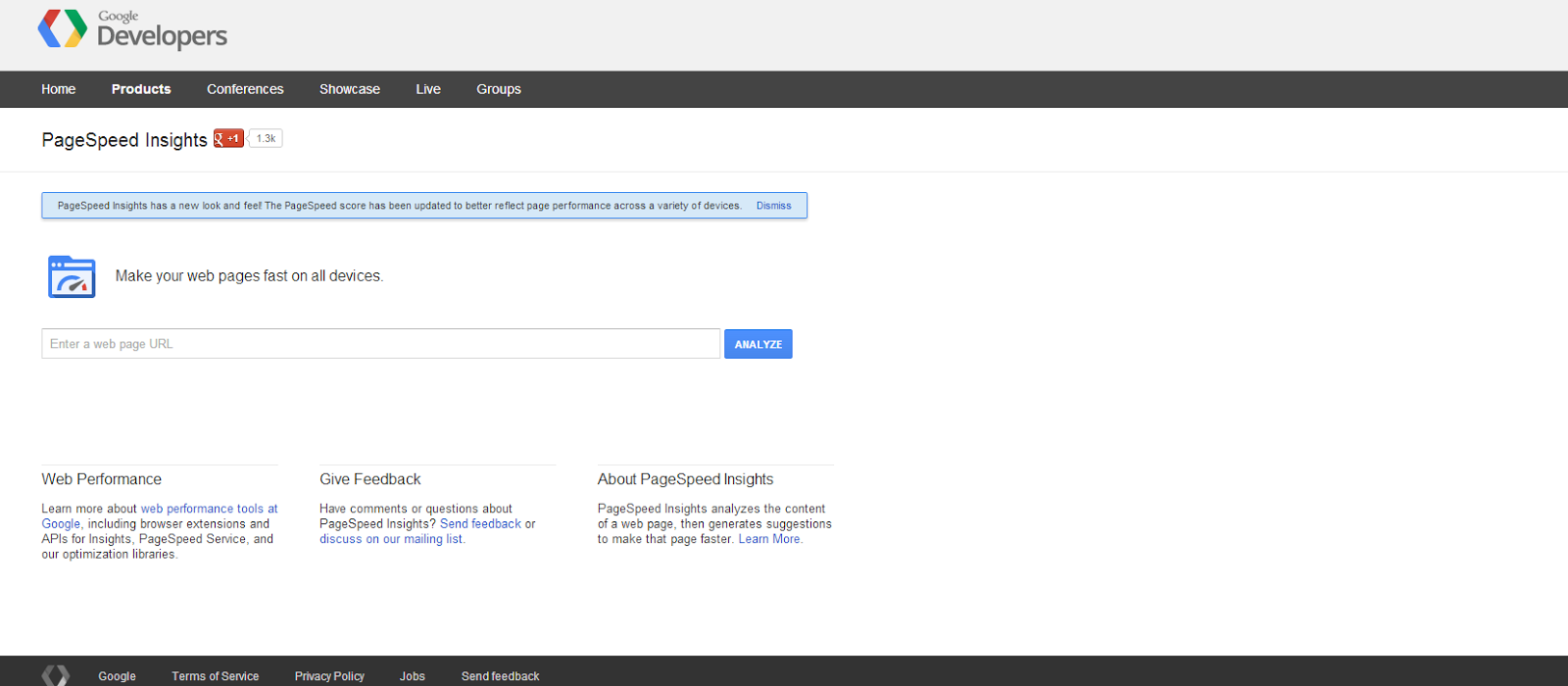The image size is (1568, 686).
Task: Click the About PageSpeed Insights heading
Action: pos(686,479)
